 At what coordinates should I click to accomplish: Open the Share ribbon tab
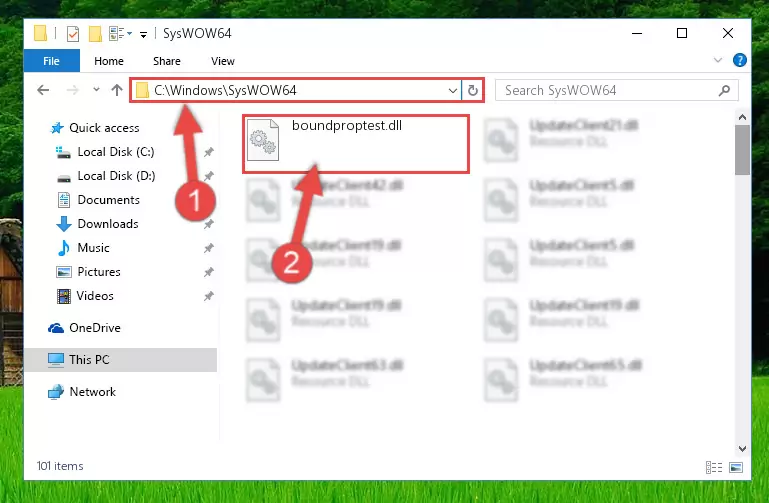pyautogui.click(x=167, y=61)
